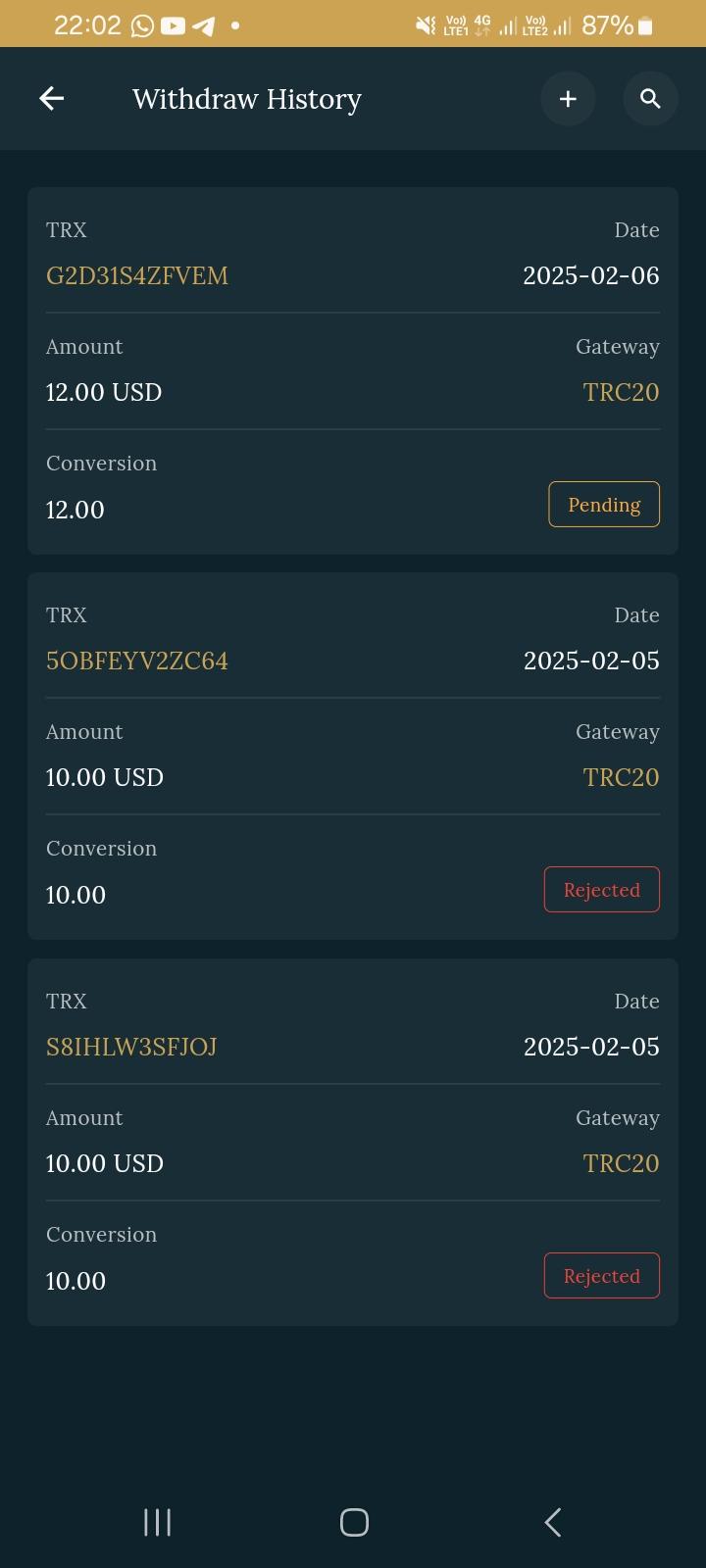Open transaction S8IHLW3SFJOJ
The height and width of the screenshot is (1568, 706).
click(131, 1048)
